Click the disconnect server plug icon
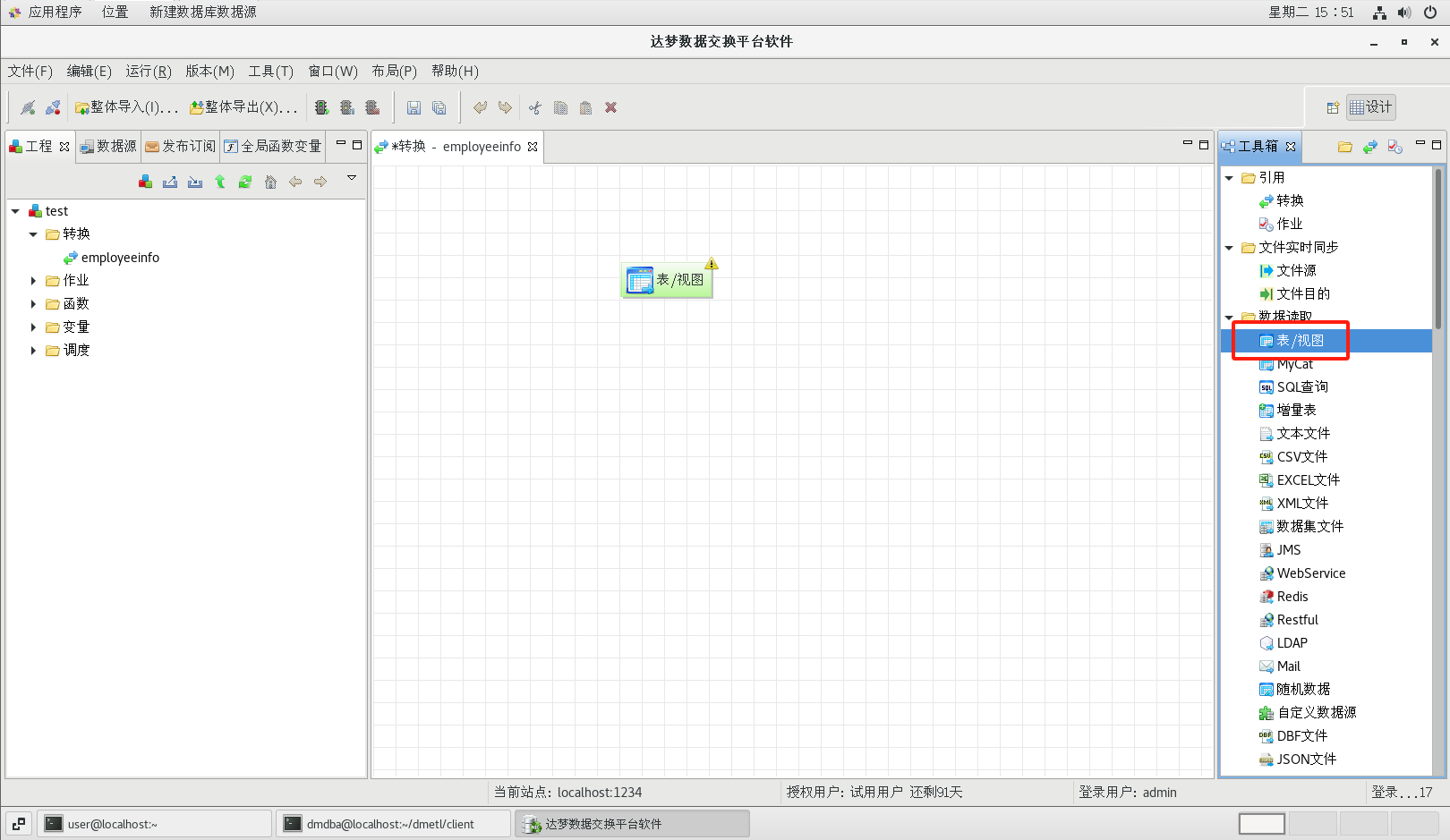 pyautogui.click(x=54, y=107)
